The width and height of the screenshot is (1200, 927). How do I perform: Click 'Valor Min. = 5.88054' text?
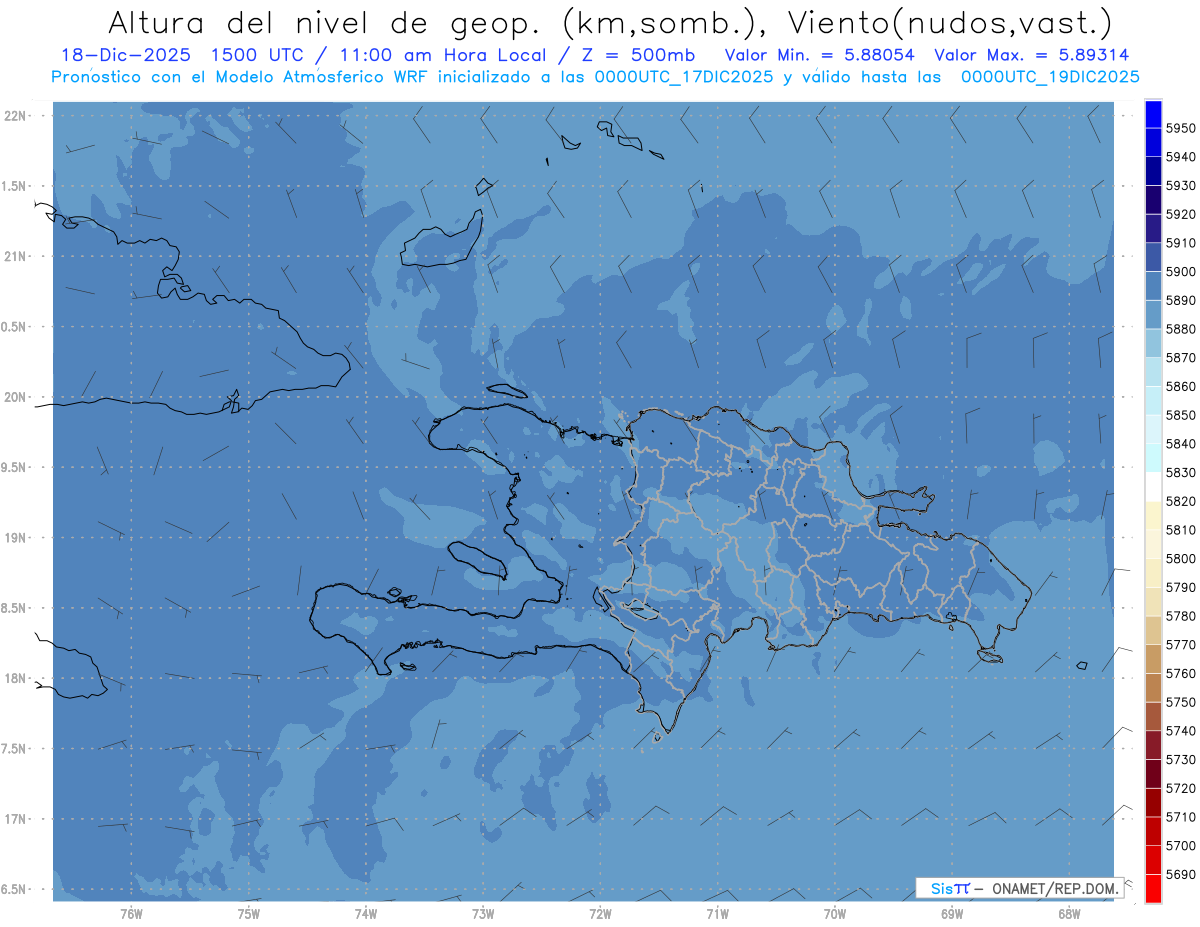[x=819, y=56]
